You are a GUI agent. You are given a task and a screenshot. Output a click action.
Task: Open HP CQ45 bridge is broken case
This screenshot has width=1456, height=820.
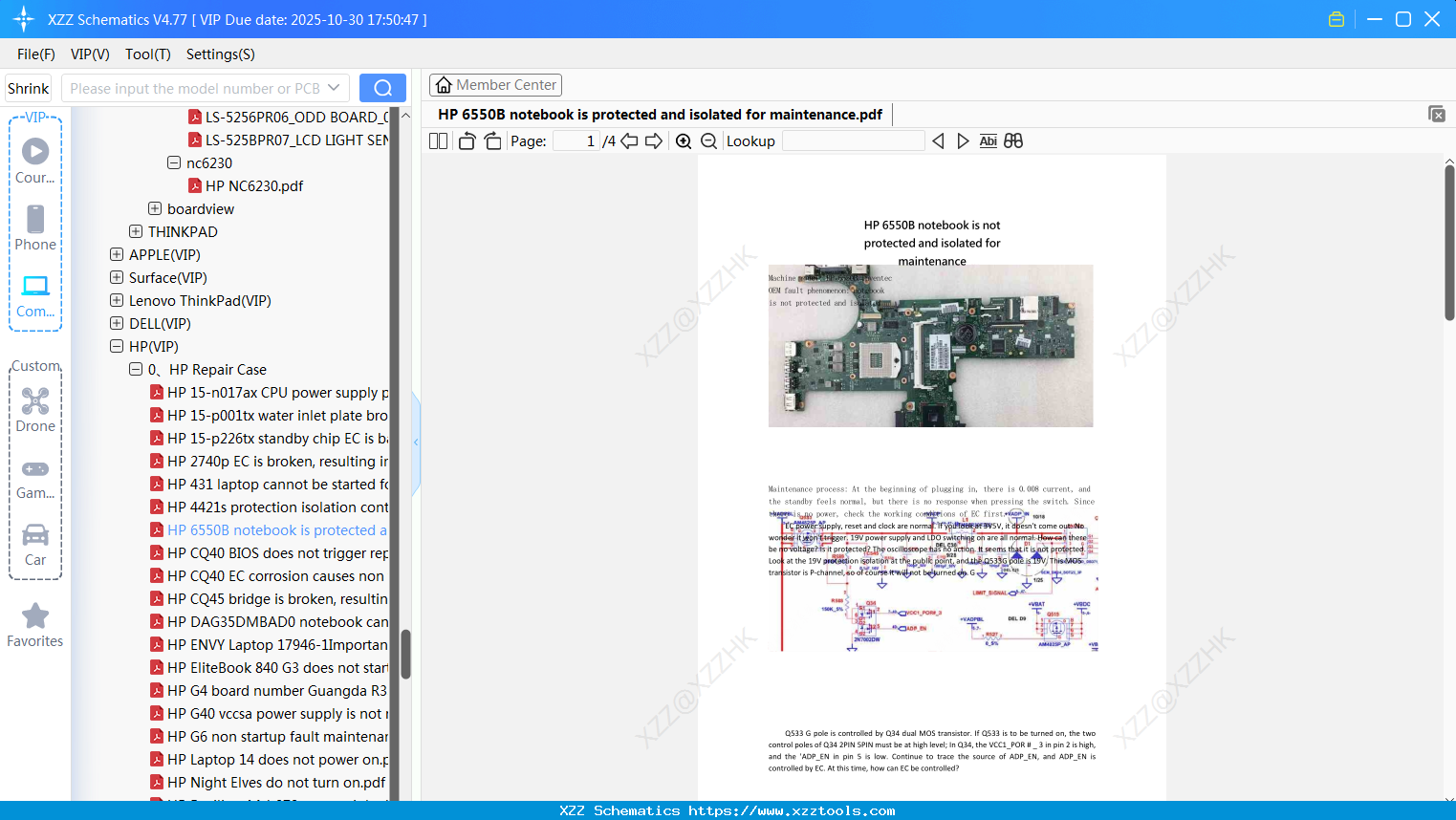tap(270, 599)
